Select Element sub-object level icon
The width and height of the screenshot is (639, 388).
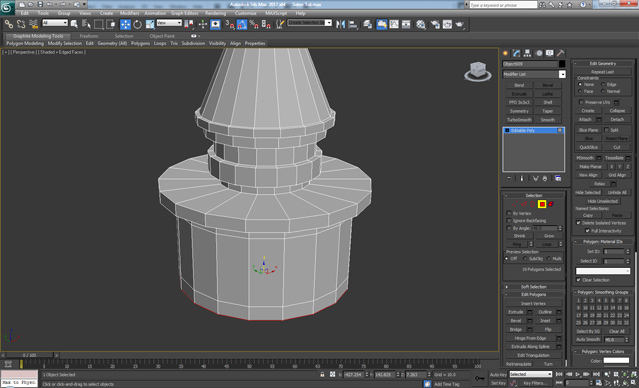click(551, 204)
